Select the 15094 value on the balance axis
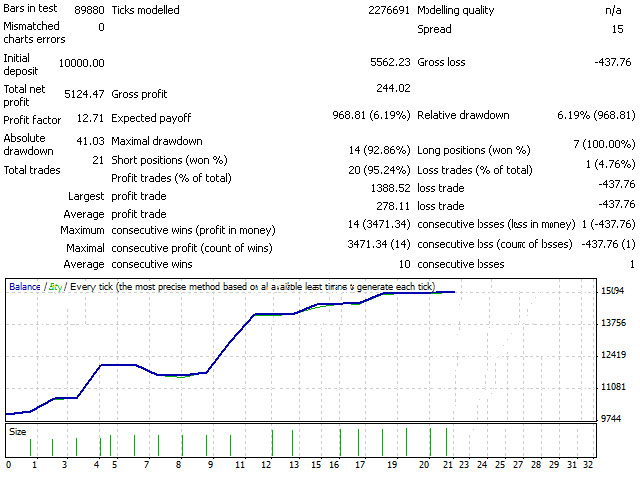This screenshot has width=640, height=480. coord(613,291)
